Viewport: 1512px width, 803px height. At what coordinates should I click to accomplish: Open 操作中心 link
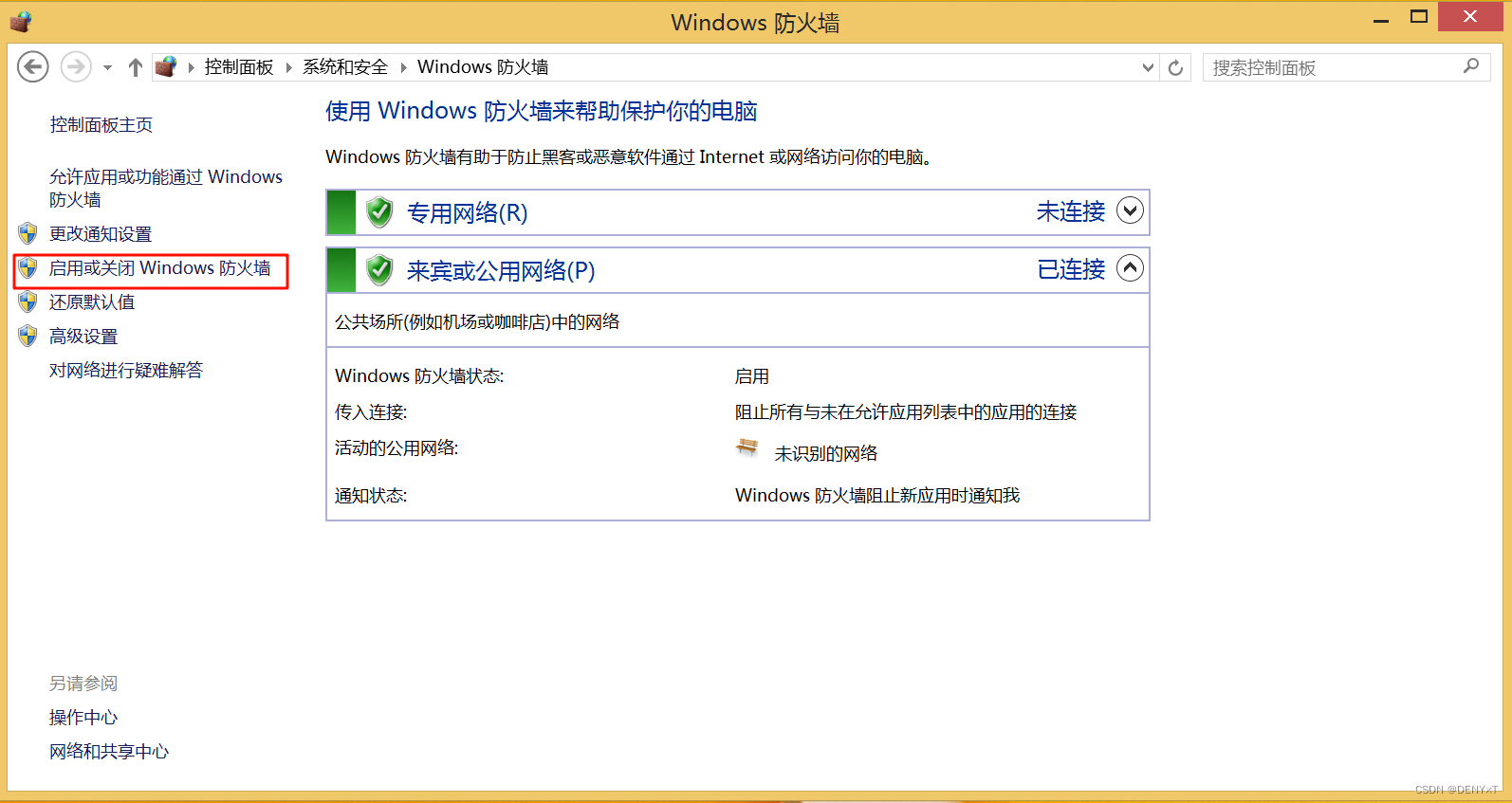83,718
